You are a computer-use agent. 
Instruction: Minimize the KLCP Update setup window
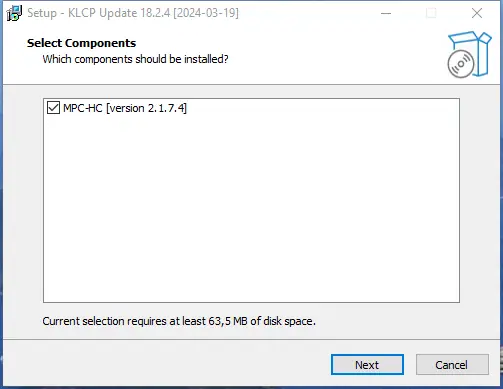coord(386,13)
